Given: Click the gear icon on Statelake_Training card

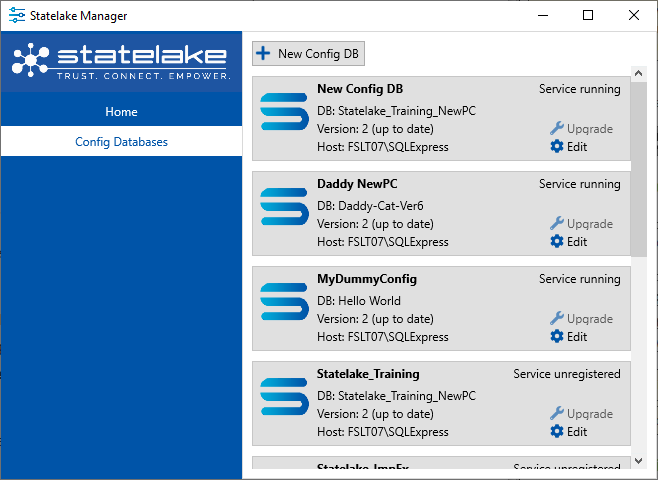Looking at the screenshot, I should (557, 431).
